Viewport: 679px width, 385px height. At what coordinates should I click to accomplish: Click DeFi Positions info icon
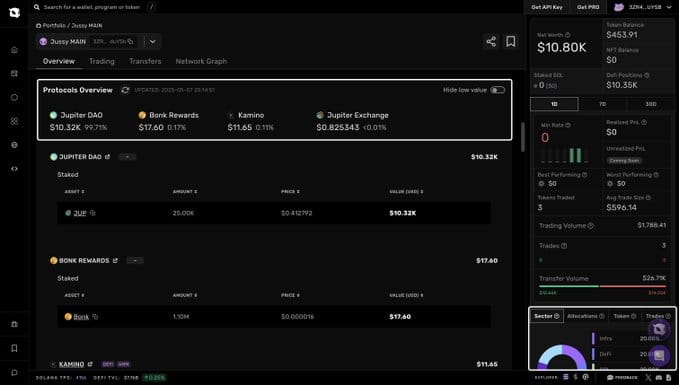pos(647,75)
